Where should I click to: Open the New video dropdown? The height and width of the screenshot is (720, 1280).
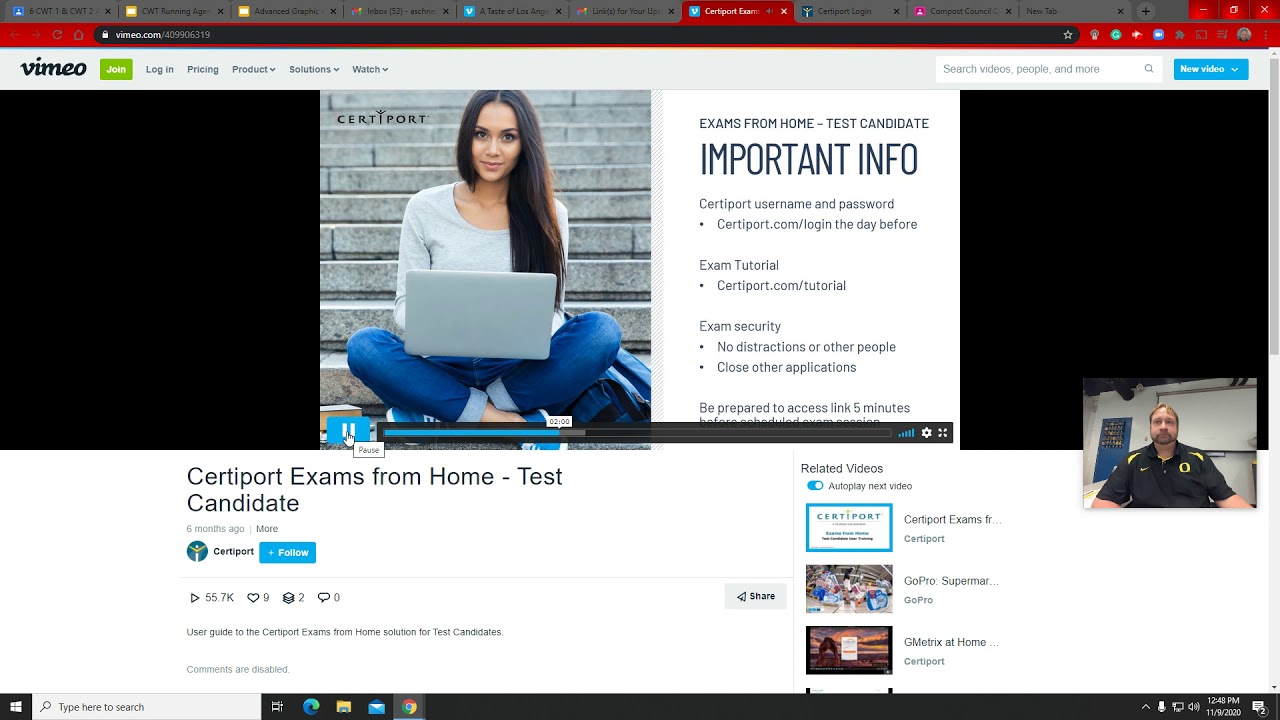1210,69
